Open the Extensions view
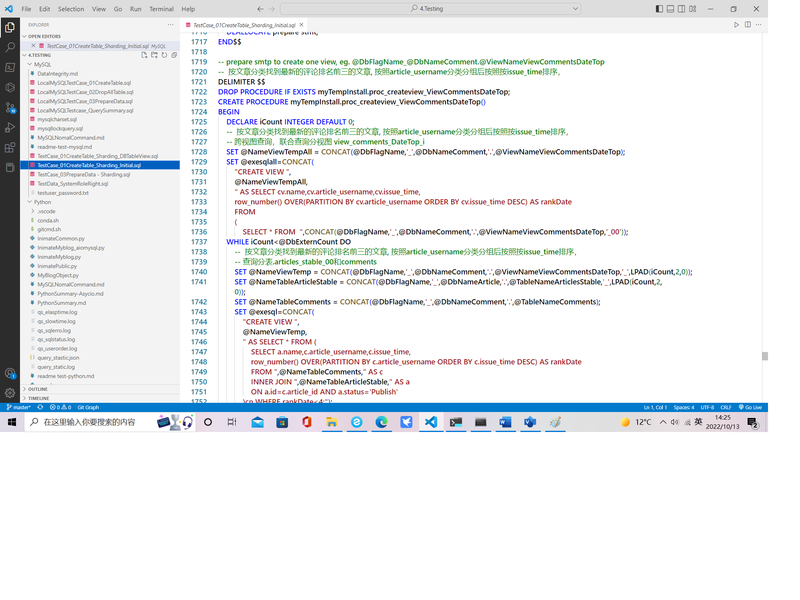 (10, 148)
